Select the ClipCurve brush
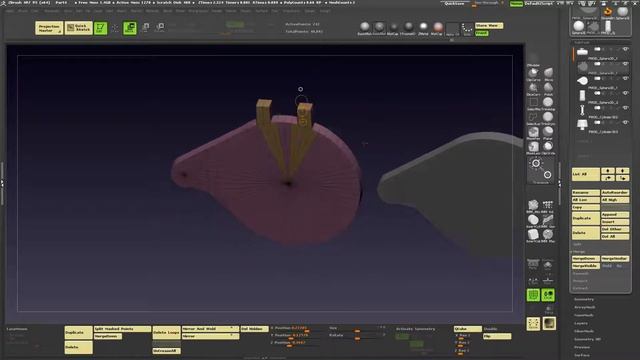 pyautogui.click(x=533, y=74)
